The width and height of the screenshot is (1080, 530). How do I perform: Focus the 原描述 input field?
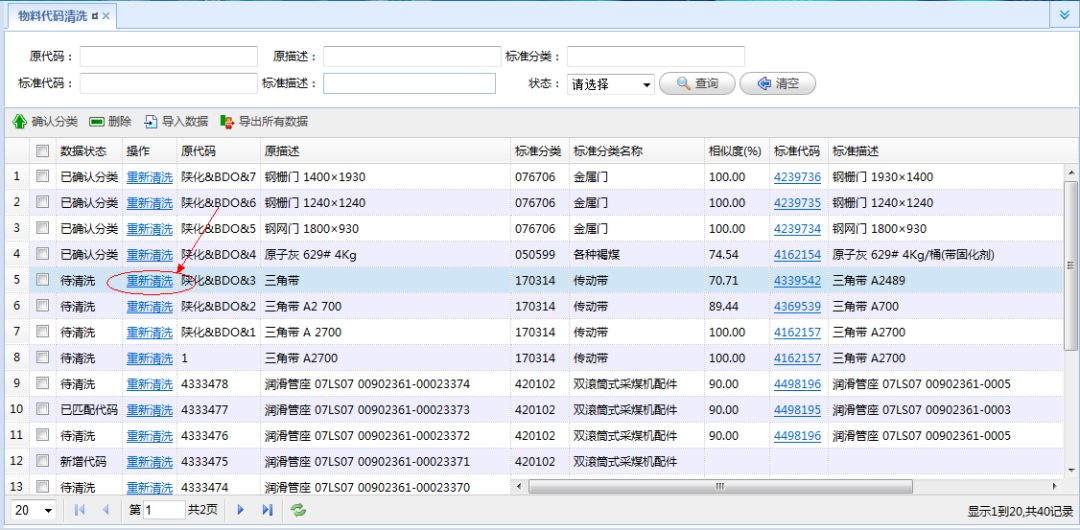coord(412,57)
